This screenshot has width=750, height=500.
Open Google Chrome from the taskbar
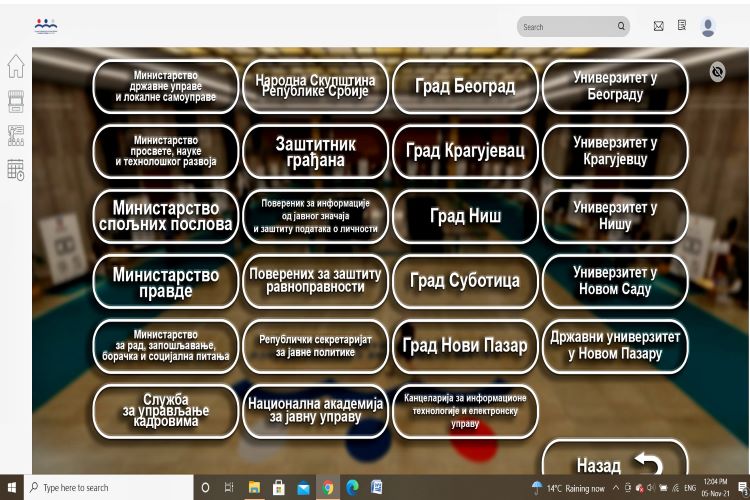point(328,488)
